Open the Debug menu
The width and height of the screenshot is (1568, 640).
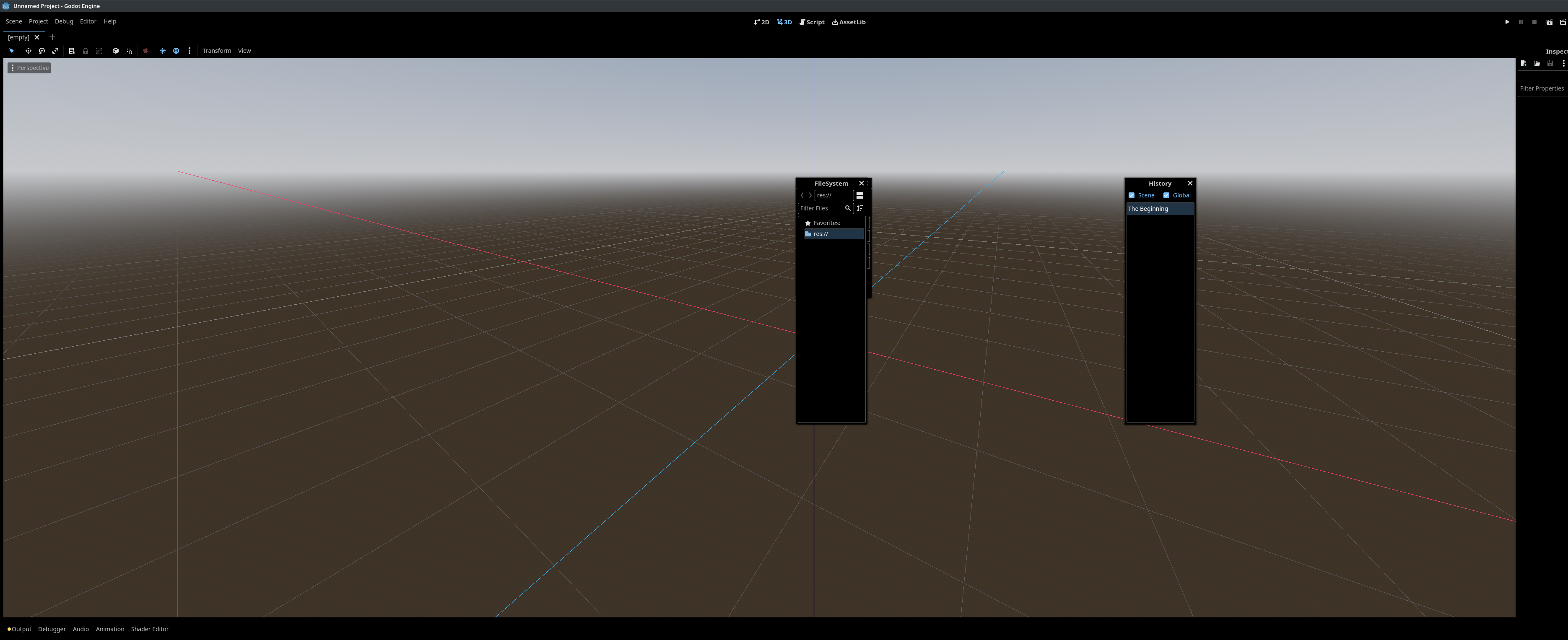pos(63,21)
